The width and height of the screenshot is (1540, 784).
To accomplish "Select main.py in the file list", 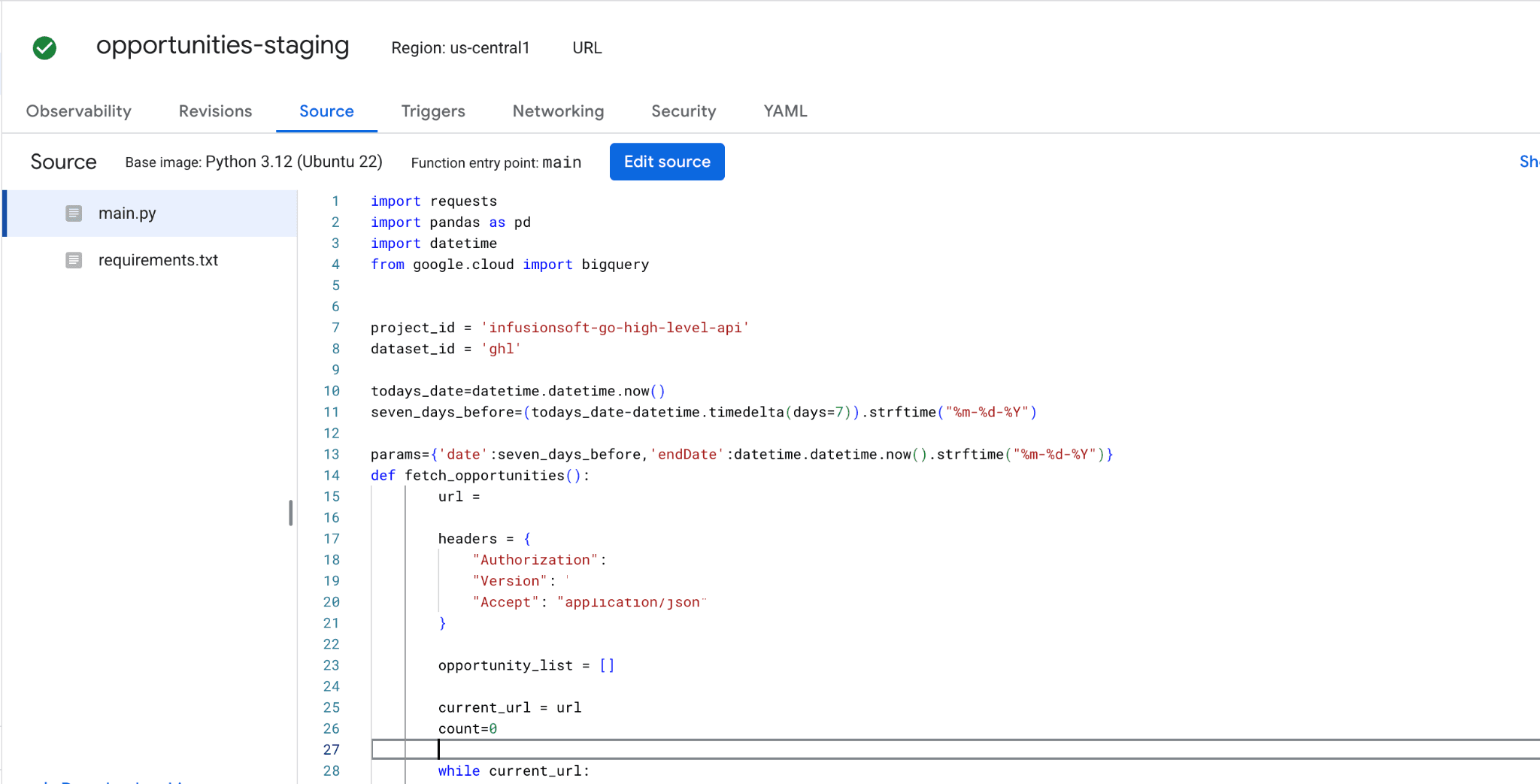I will click(127, 213).
